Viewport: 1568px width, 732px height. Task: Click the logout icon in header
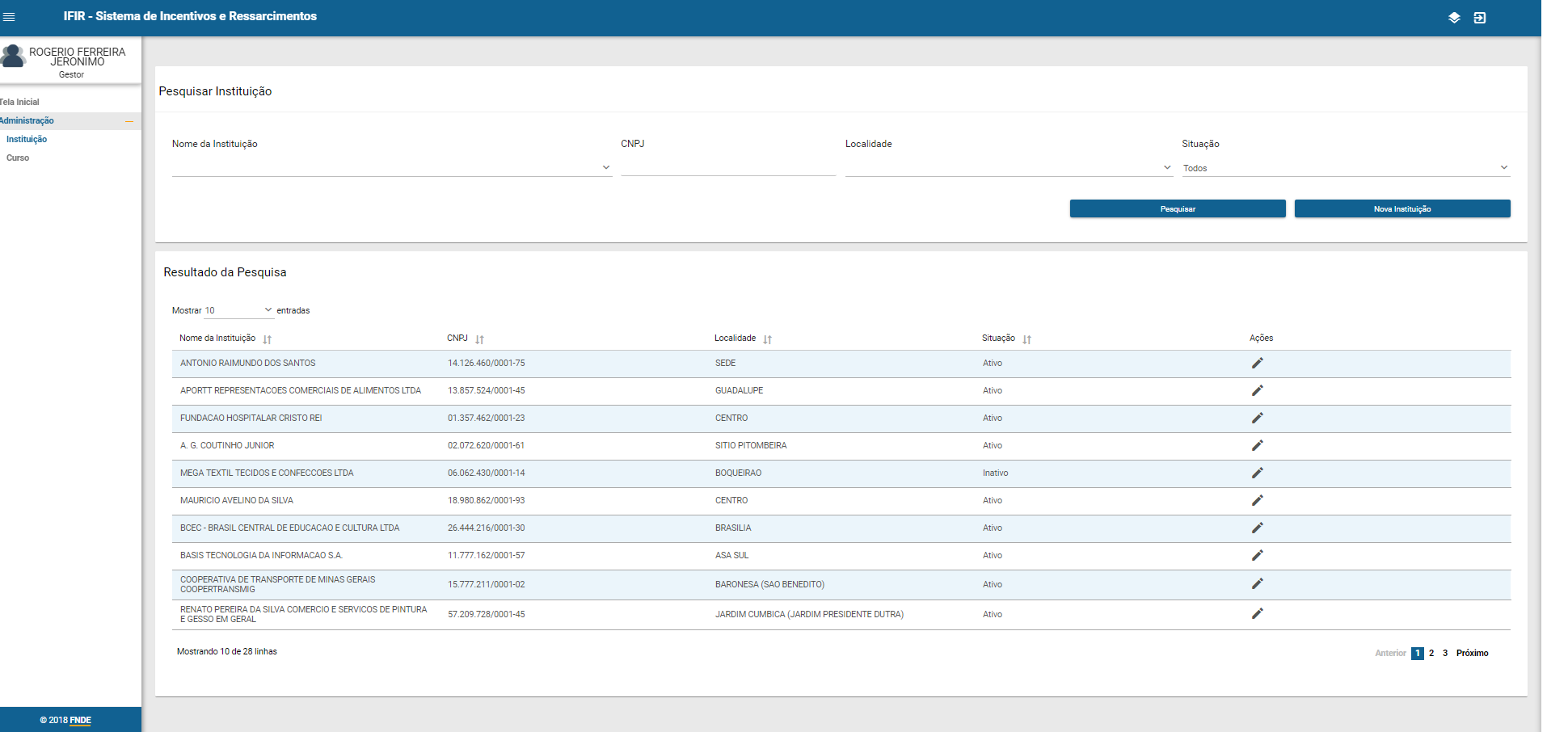click(1480, 18)
